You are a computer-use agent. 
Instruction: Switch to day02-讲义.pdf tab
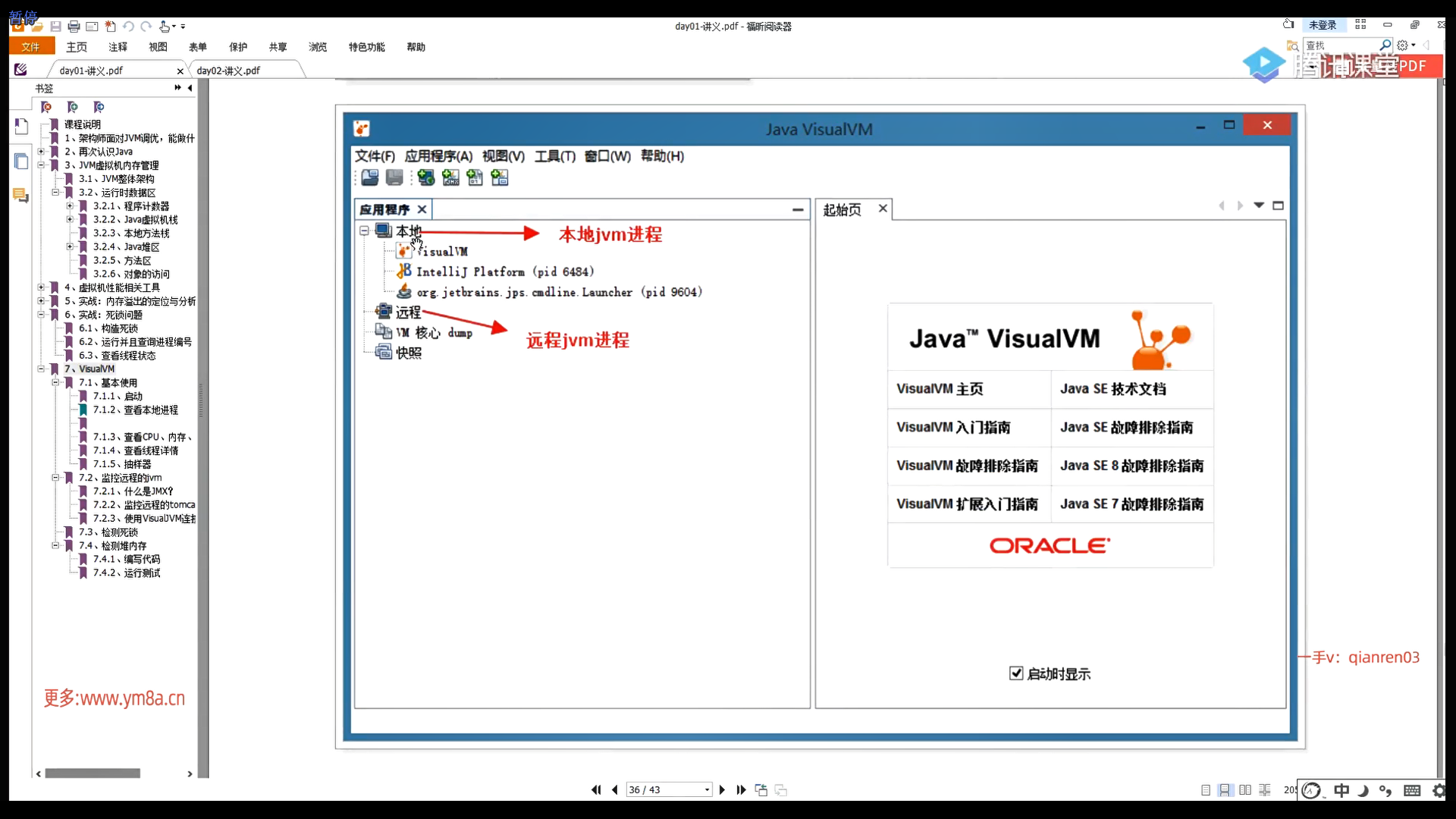click(x=228, y=71)
